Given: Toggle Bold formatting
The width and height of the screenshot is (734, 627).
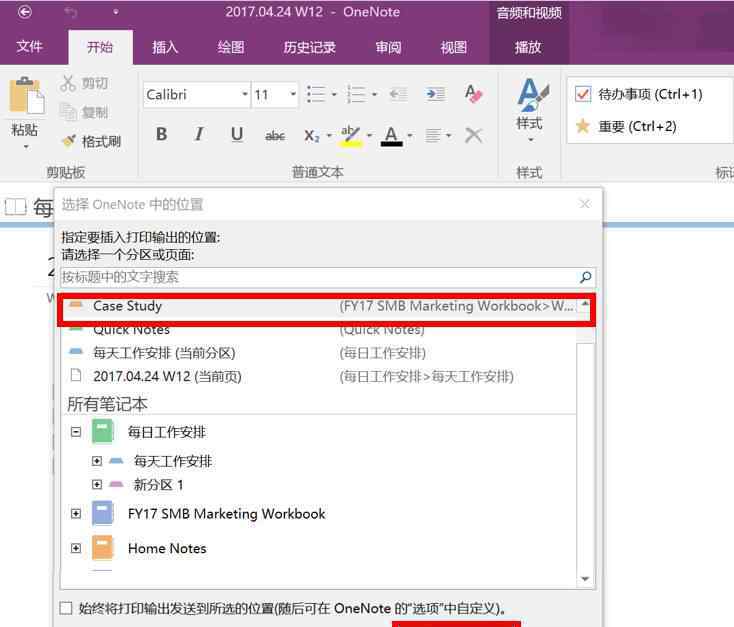Looking at the screenshot, I should (x=161, y=134).
